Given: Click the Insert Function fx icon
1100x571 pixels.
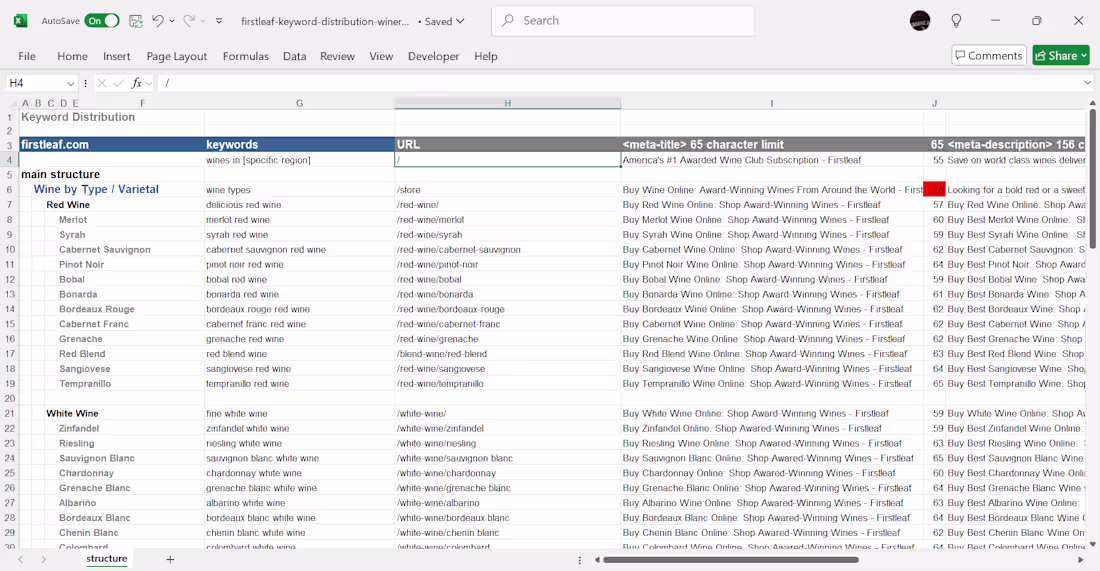Looking at the screenshot, I should click(137, 83).
